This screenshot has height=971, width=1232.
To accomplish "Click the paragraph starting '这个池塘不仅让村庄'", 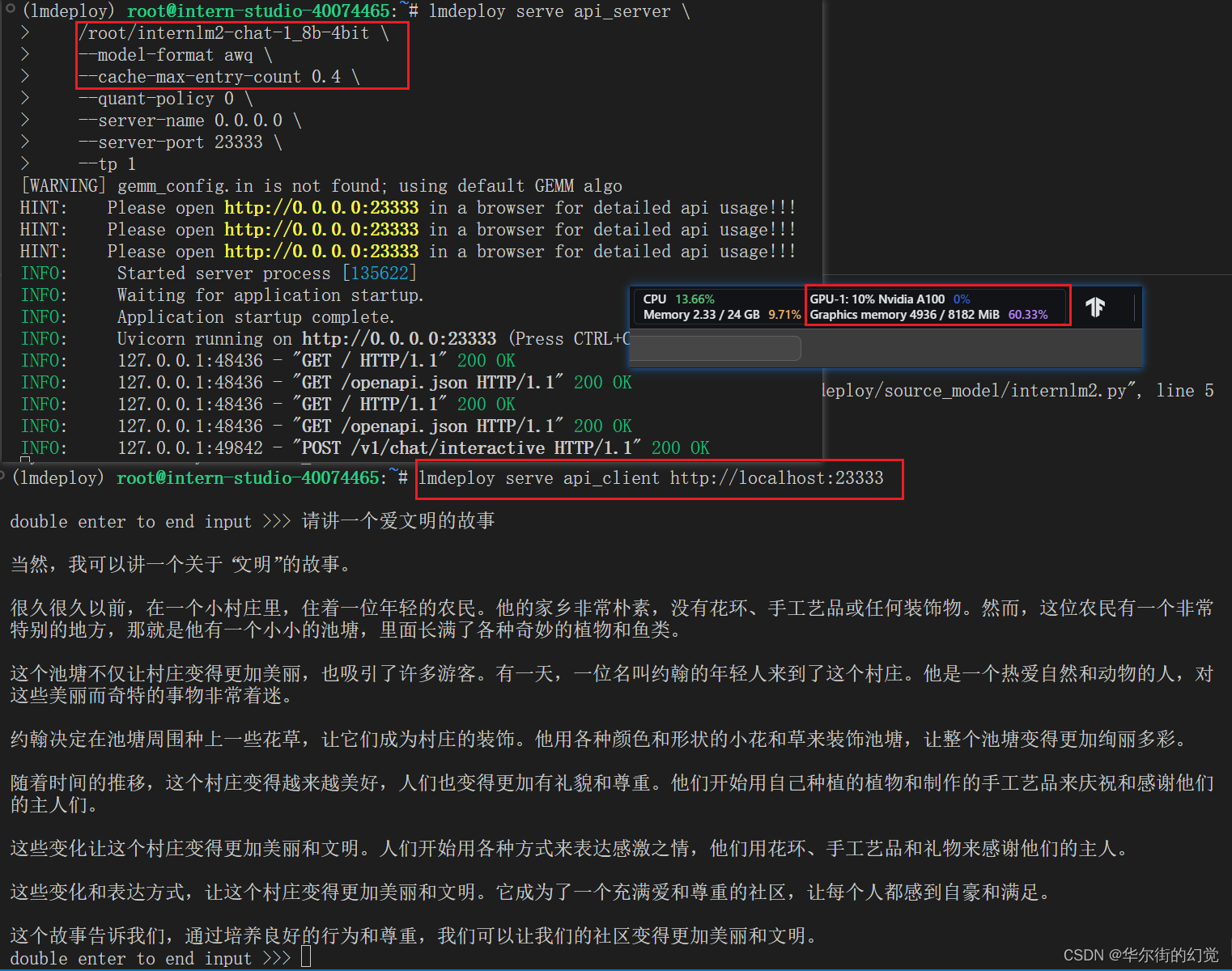I will click(612, 685).
